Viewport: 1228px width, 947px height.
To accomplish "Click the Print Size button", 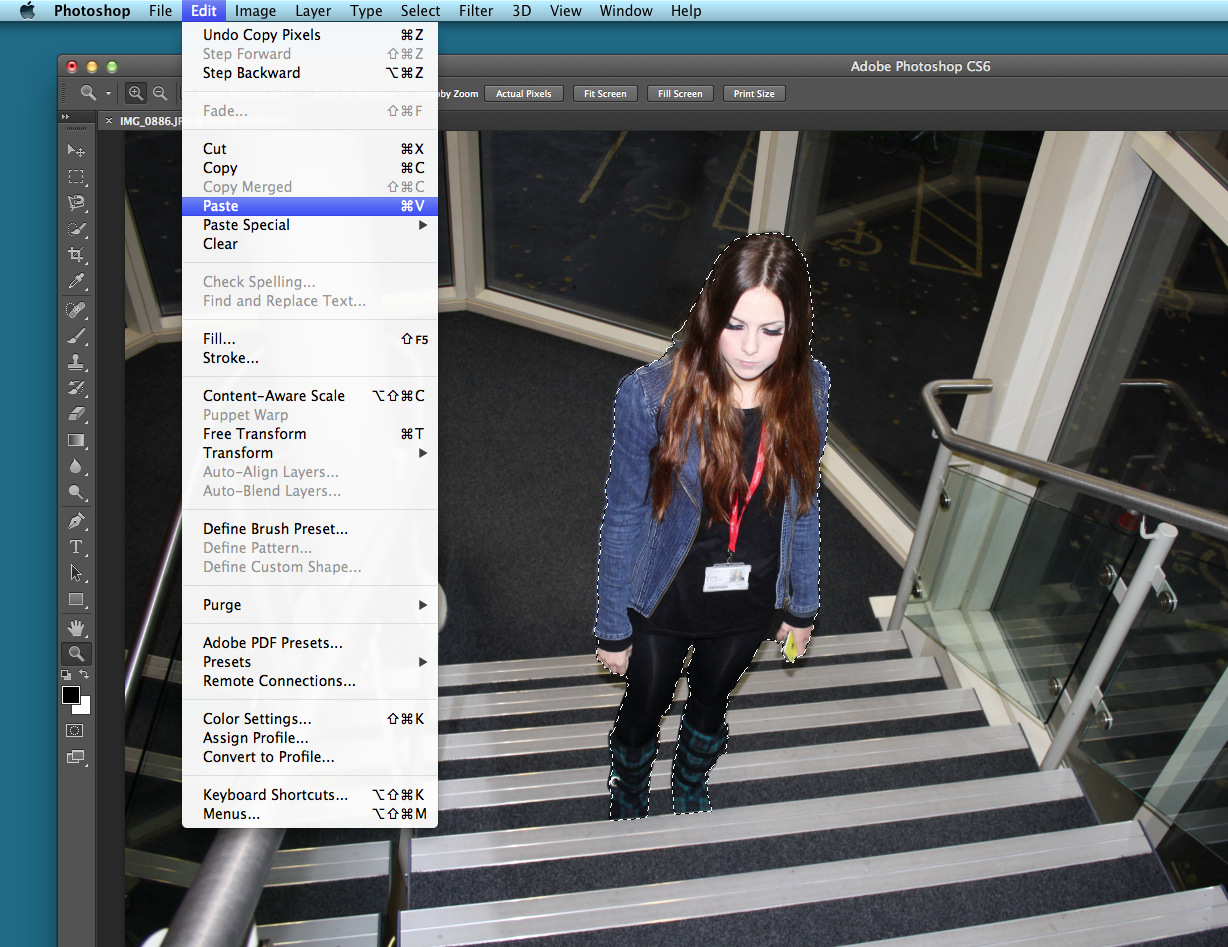I will (754, 93).
